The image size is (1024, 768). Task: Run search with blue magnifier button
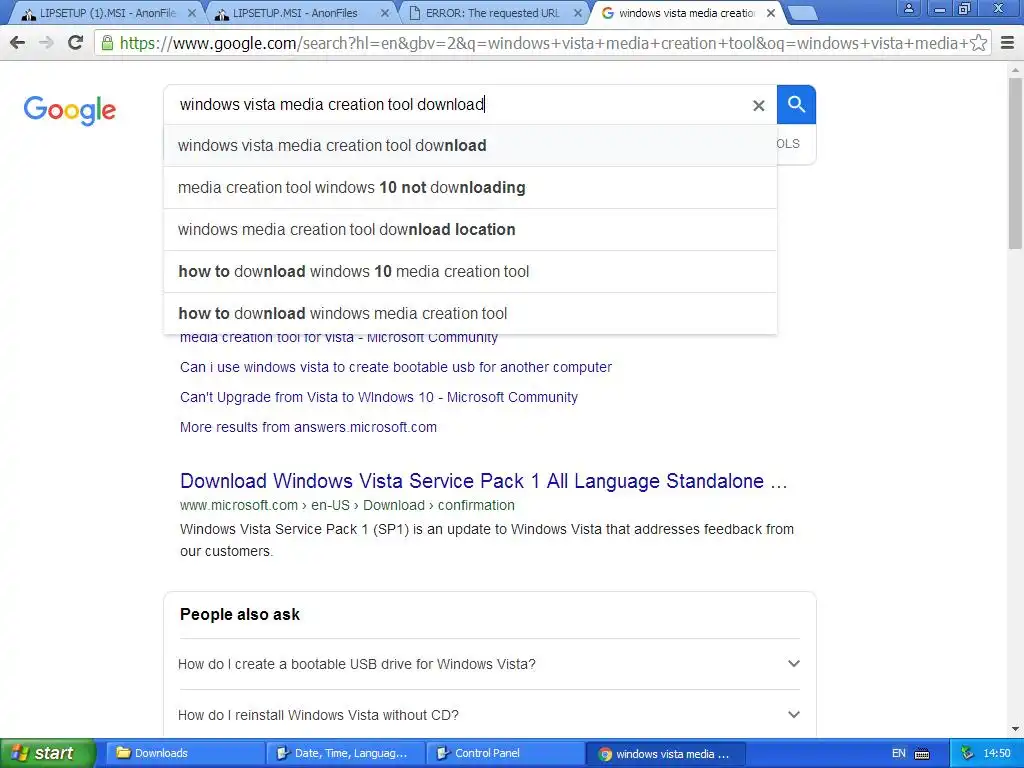click(796, 104)
